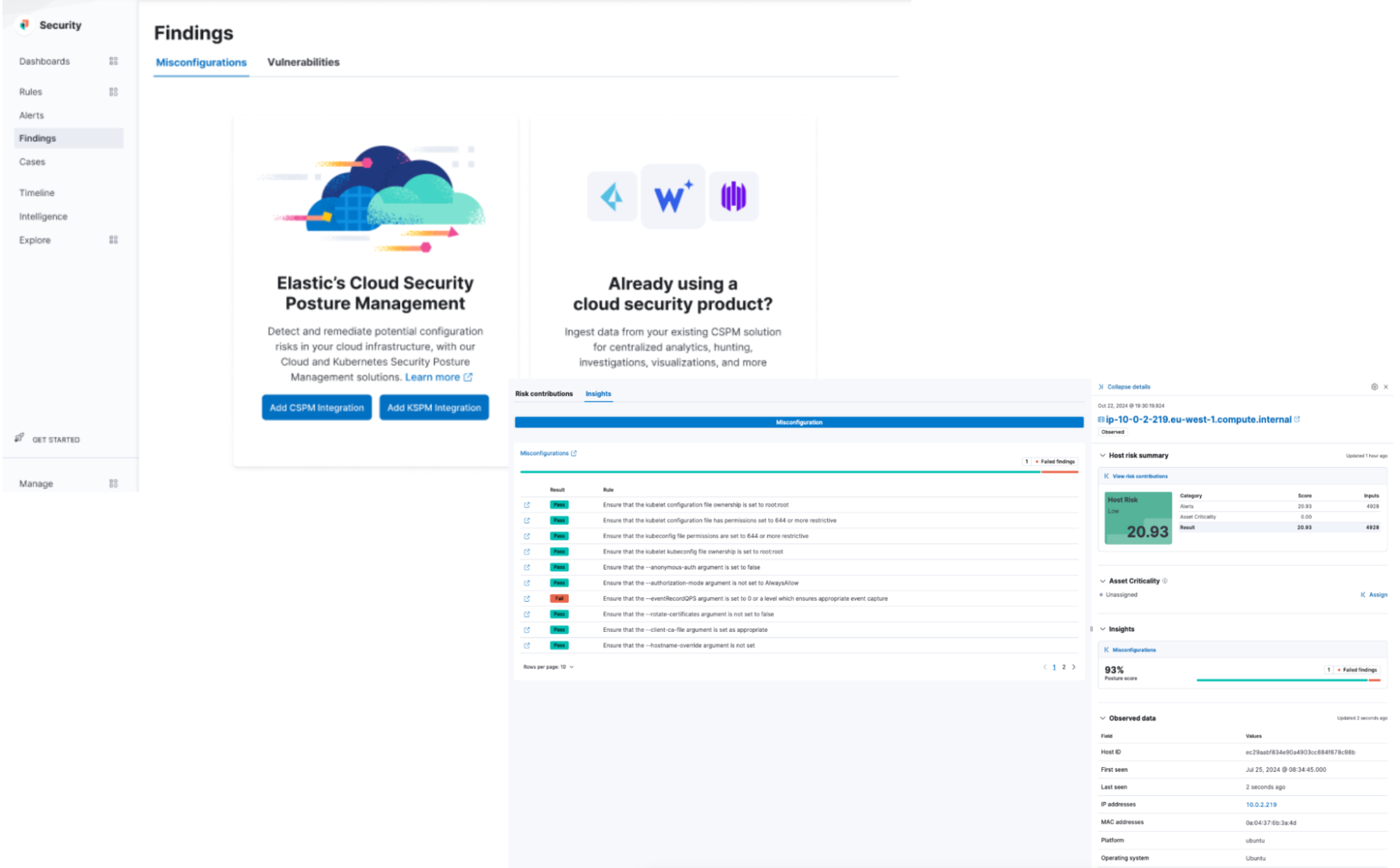Open the failed --eventRecordQPS finding
The image size is (1400, 868).
coord(527,598)
